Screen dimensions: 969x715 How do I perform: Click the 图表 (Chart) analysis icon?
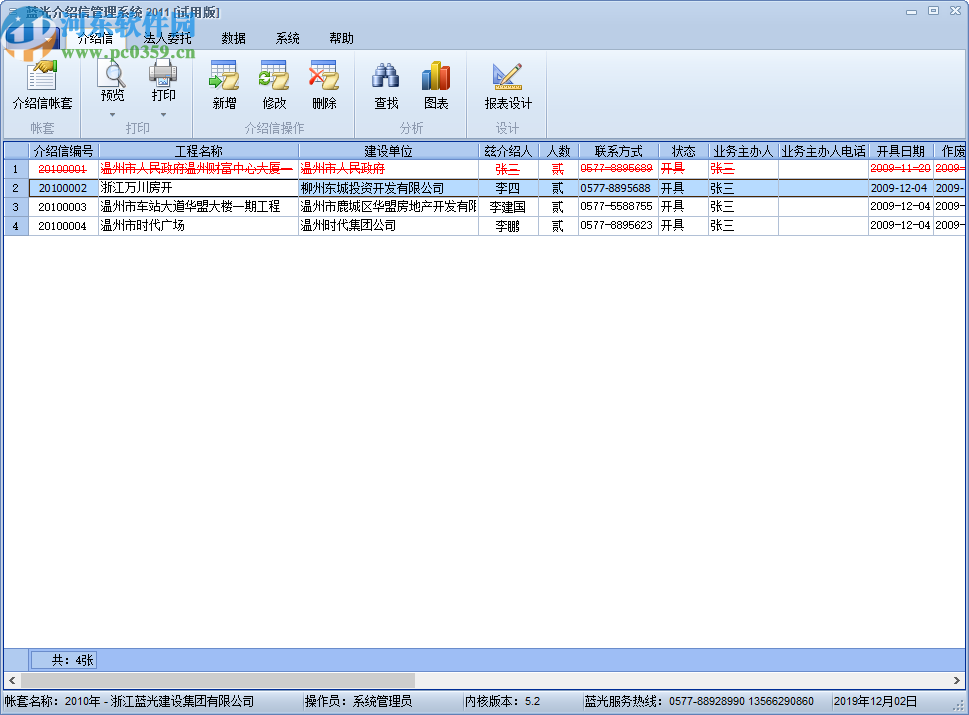coord(435,84)
